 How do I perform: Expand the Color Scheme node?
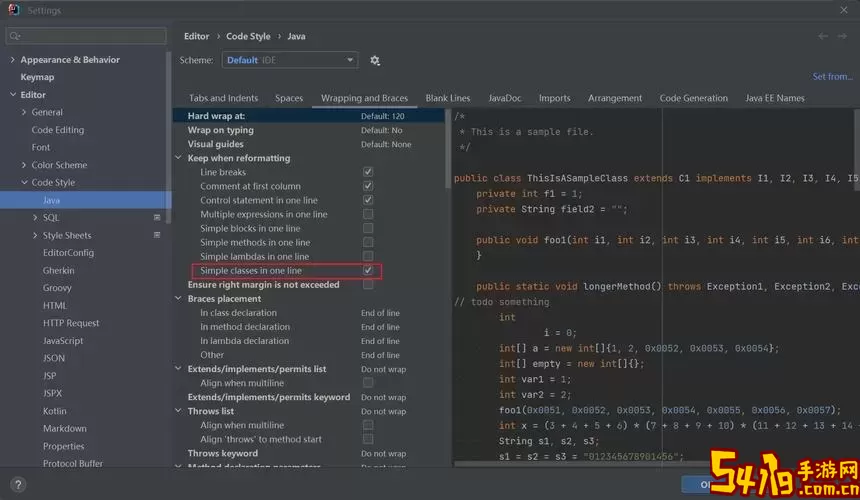pos(24,164)
